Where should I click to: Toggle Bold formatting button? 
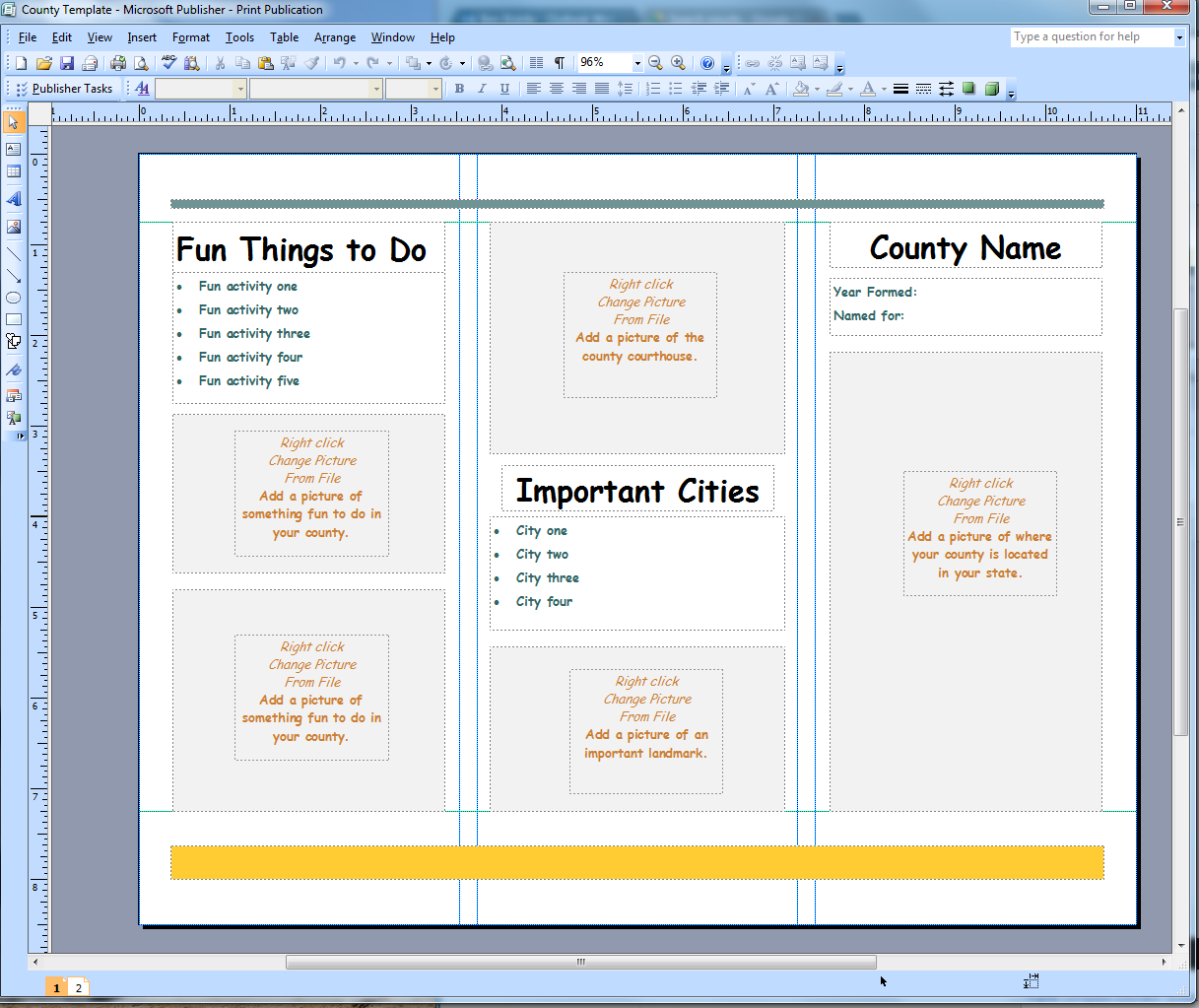coord(459,89)
